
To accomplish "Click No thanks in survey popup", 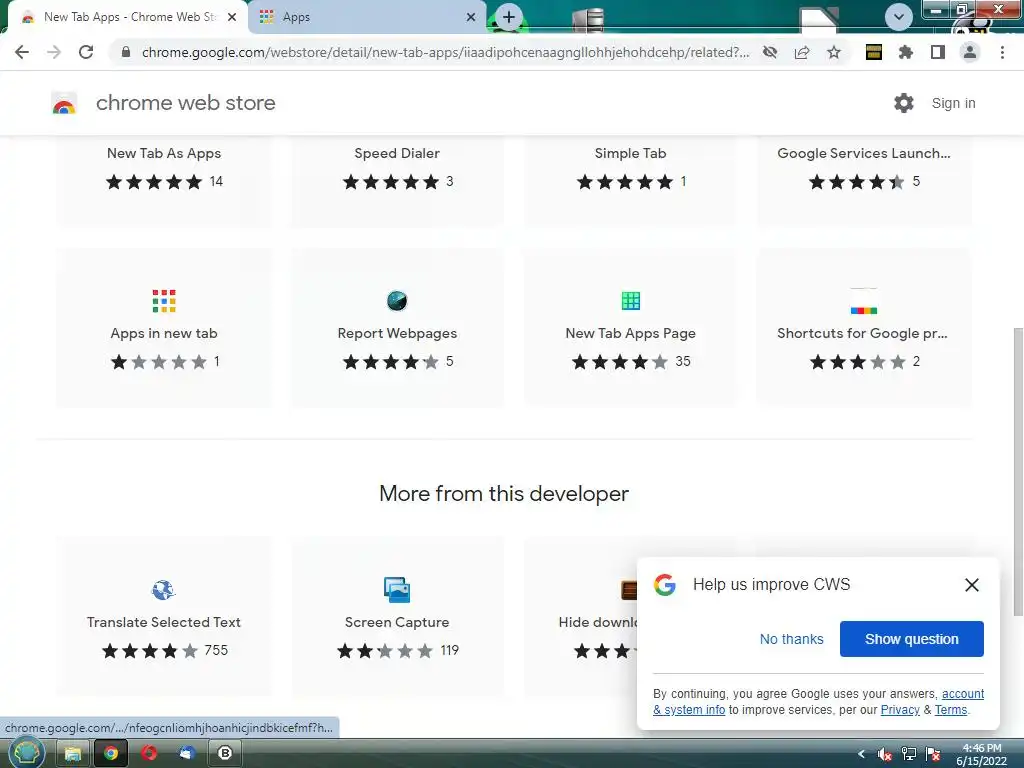I will [792, 639].
